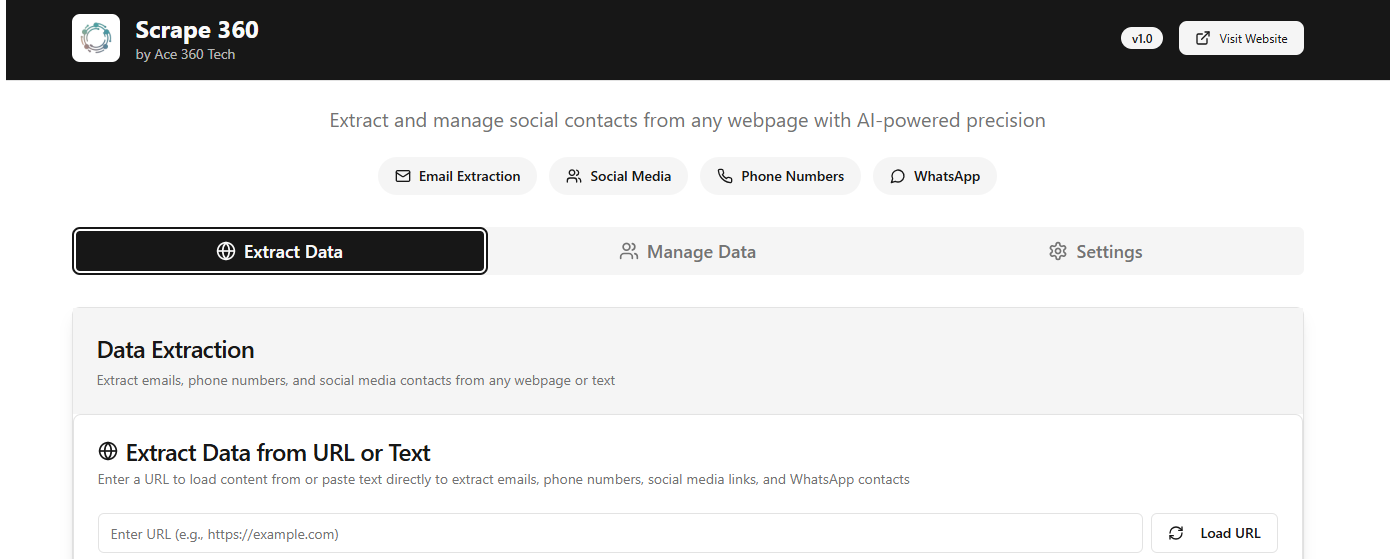This screenshot has width=1400, height=560.
Task: Switch to the Manage Data tab
Action: (x=688, y=251)
